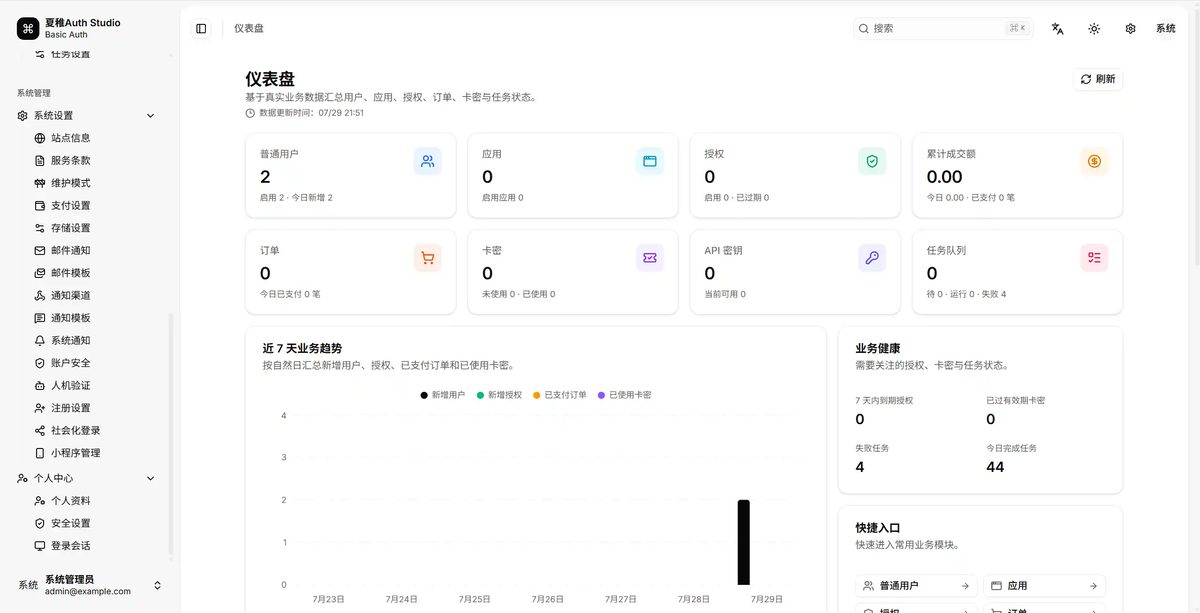
Task: Click the share icon beside 社会化登录
Action: tap(40, 430)
